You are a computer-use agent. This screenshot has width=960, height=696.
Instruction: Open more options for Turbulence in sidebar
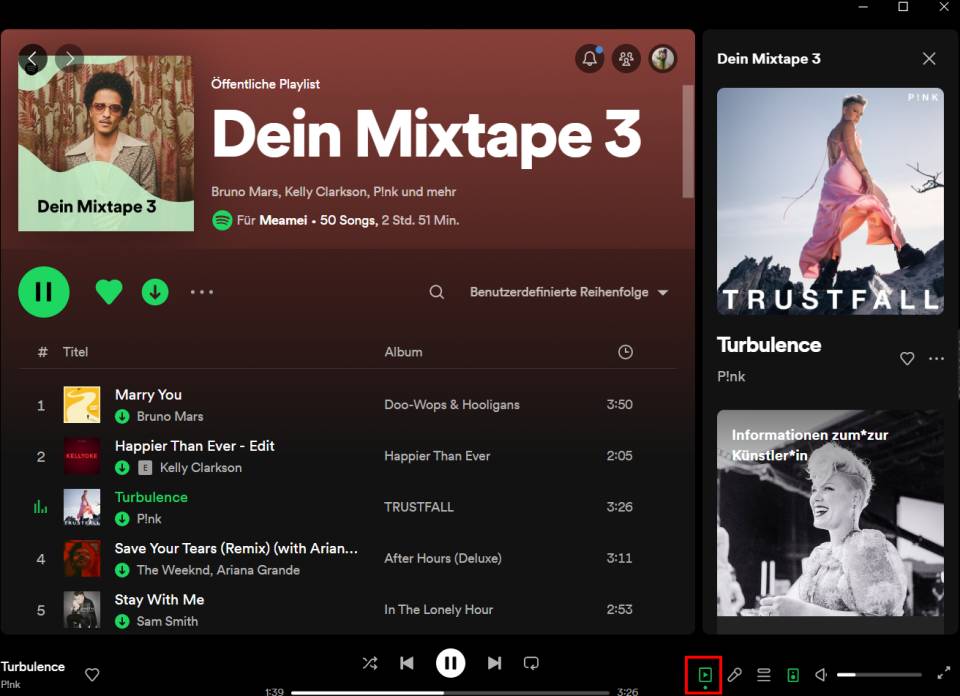[x=936, y=358]
